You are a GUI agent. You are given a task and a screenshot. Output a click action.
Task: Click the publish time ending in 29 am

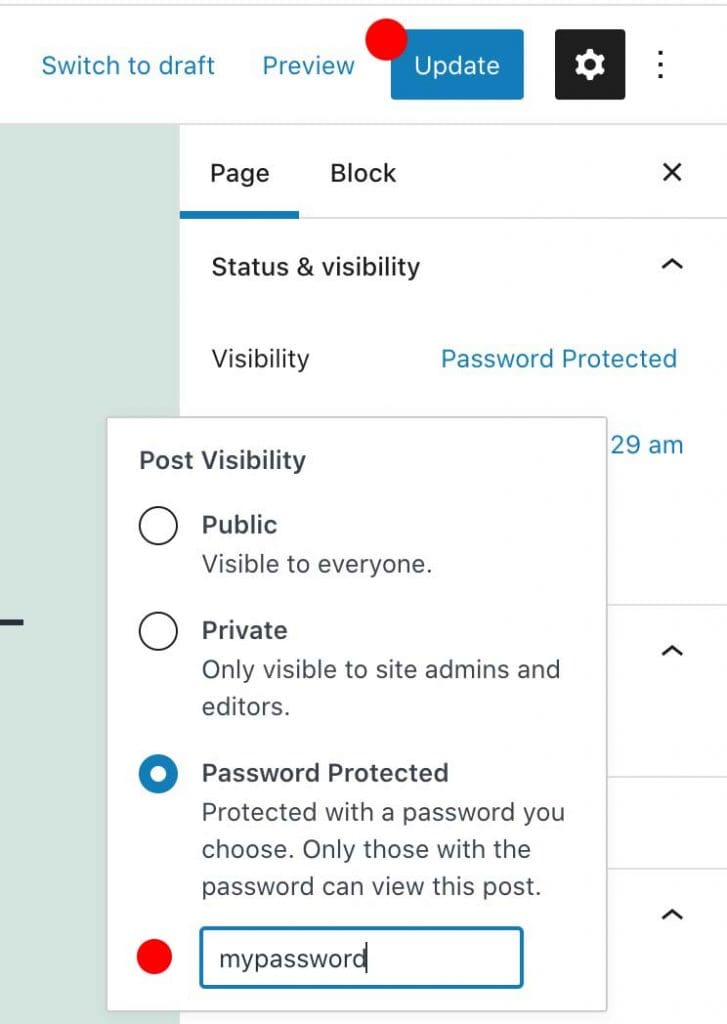pos(647,445)
